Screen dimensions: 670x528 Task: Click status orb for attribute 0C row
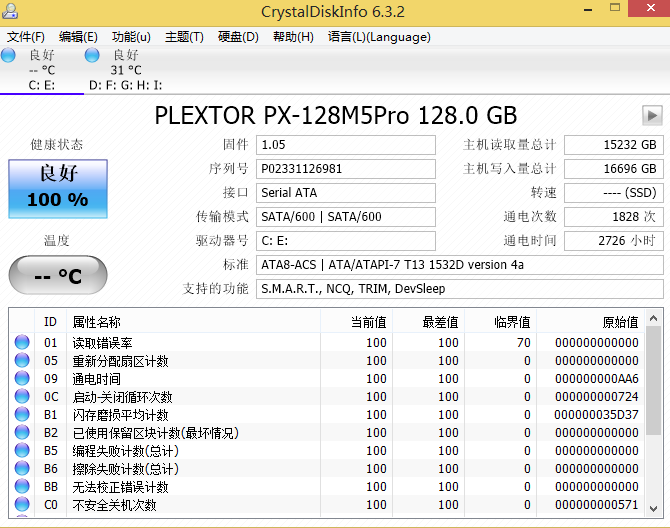pyautogui.click(x=22, y=396)
